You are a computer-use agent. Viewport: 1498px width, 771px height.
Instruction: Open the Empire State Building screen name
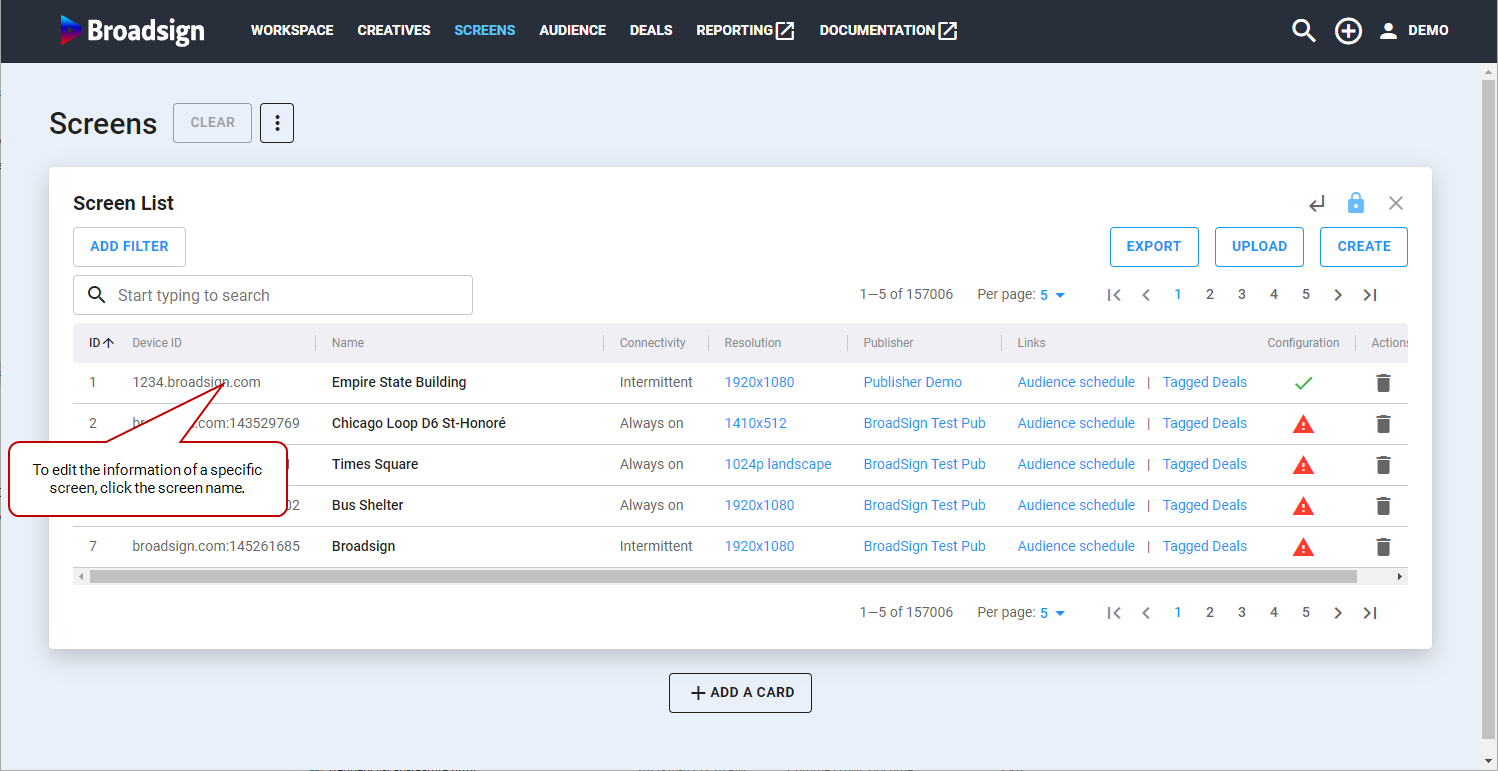[x=399, y=383]
